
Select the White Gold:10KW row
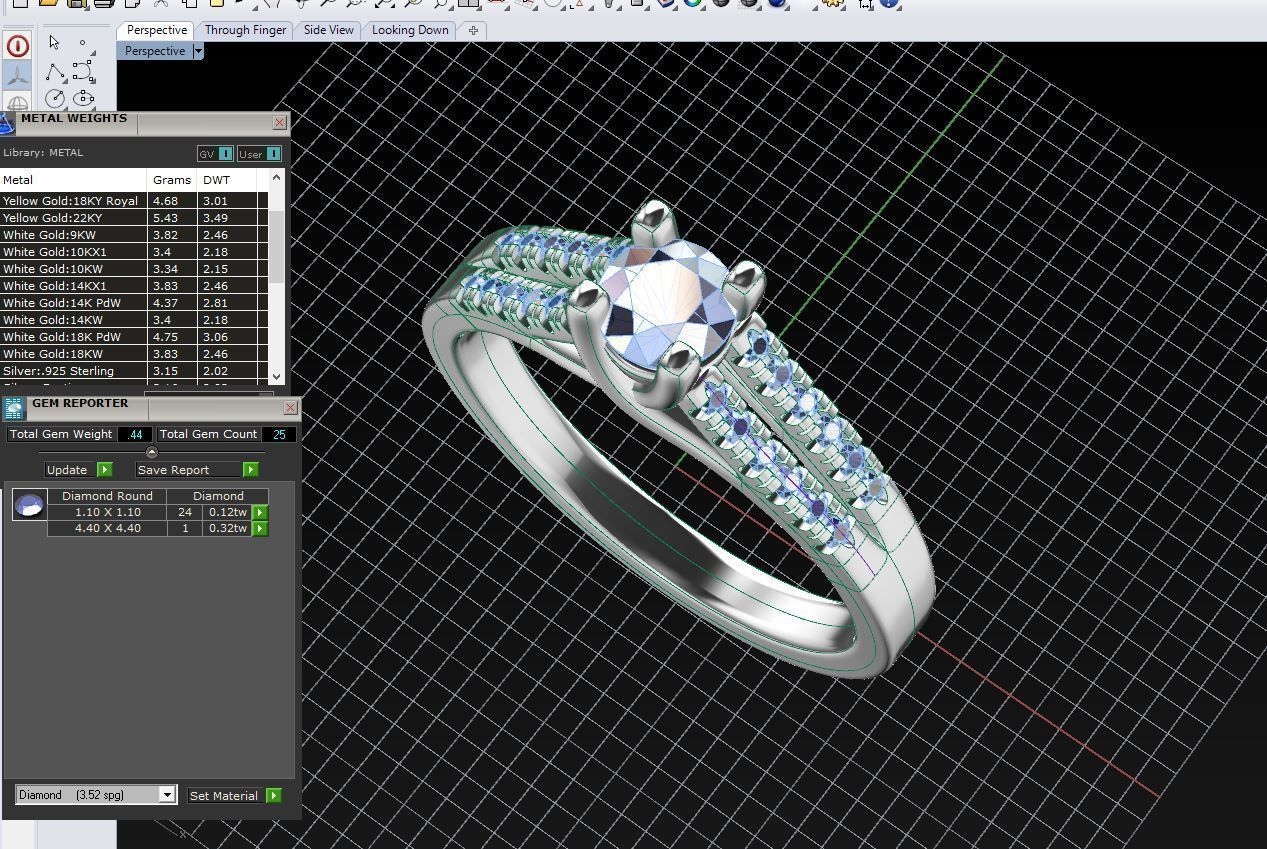134,269
